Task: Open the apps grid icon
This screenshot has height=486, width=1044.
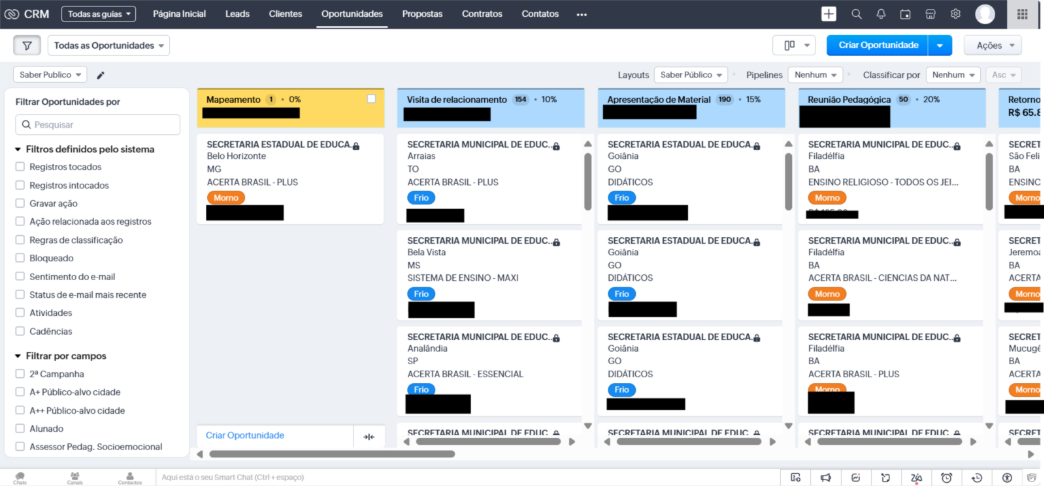Action: (x=1022, y=14)
